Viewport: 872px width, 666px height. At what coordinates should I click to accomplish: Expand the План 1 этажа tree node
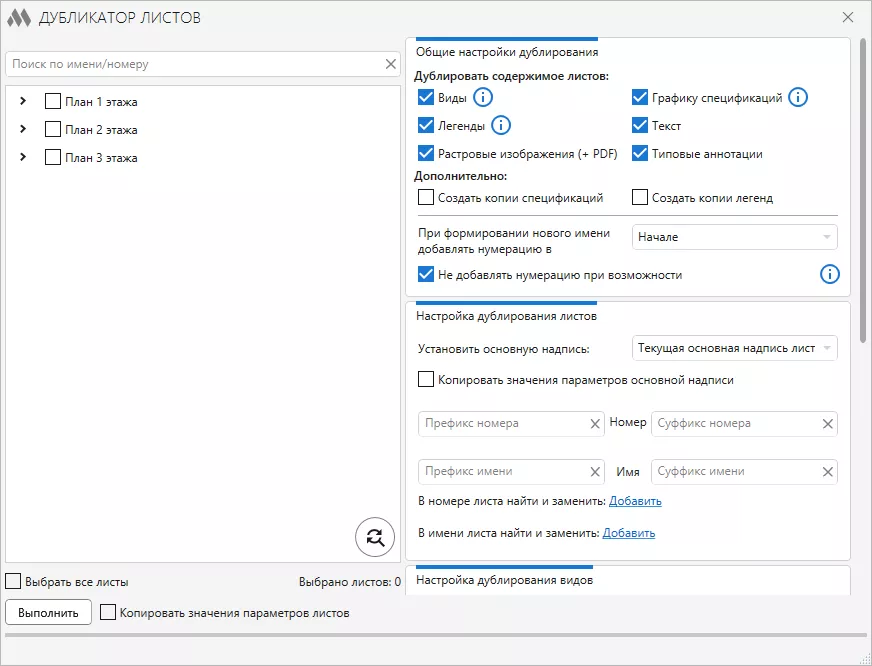[x=23, y=101]
